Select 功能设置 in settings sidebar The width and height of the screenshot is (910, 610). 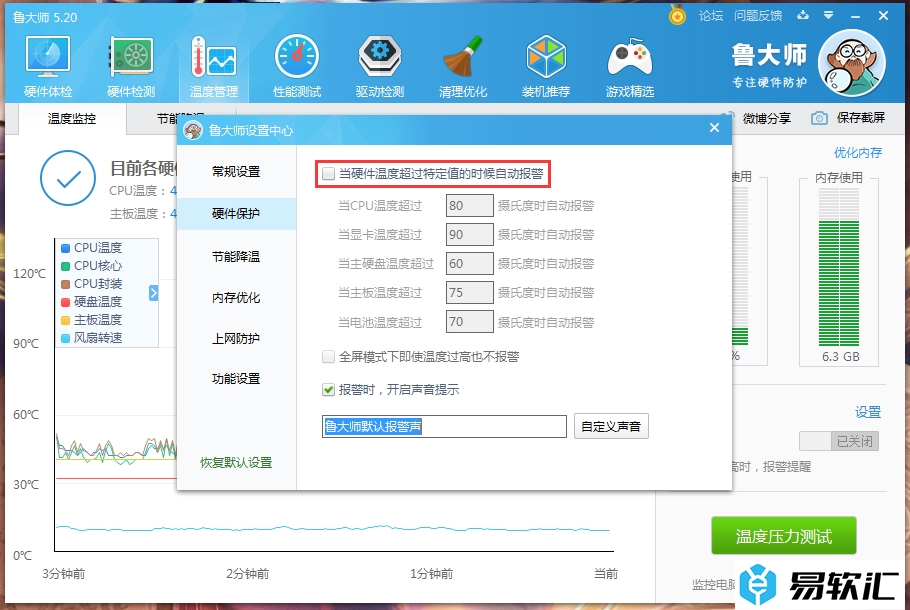coord(236,379)
